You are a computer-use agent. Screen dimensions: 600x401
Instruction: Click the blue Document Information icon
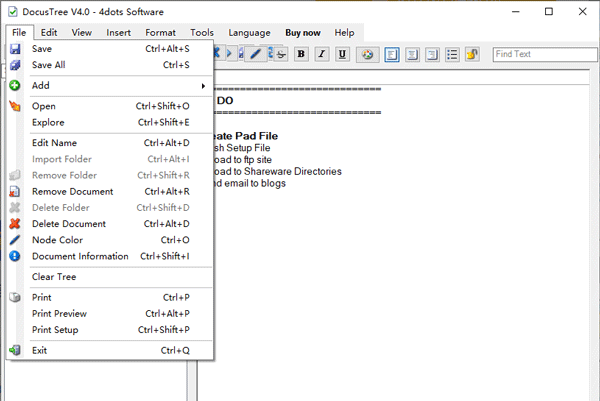(15, 256)
